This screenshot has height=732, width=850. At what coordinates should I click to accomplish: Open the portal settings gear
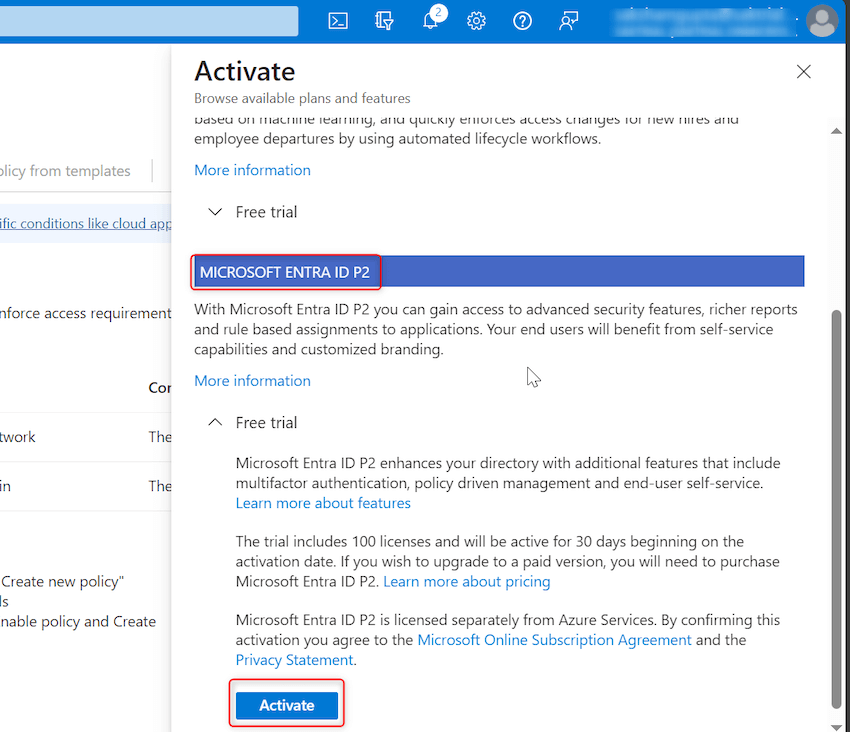pyautogui.click(x=476, y=20)
